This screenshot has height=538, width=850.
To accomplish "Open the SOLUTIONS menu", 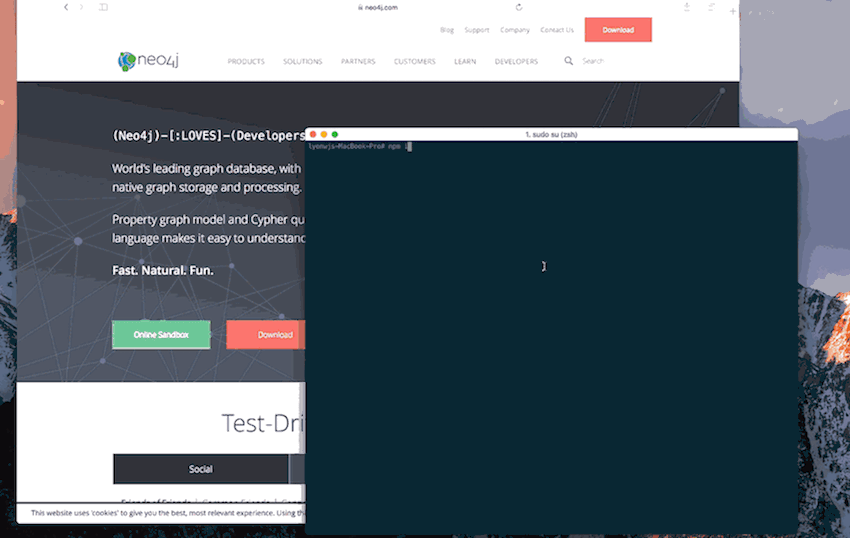I will click(x=302, y=61).
